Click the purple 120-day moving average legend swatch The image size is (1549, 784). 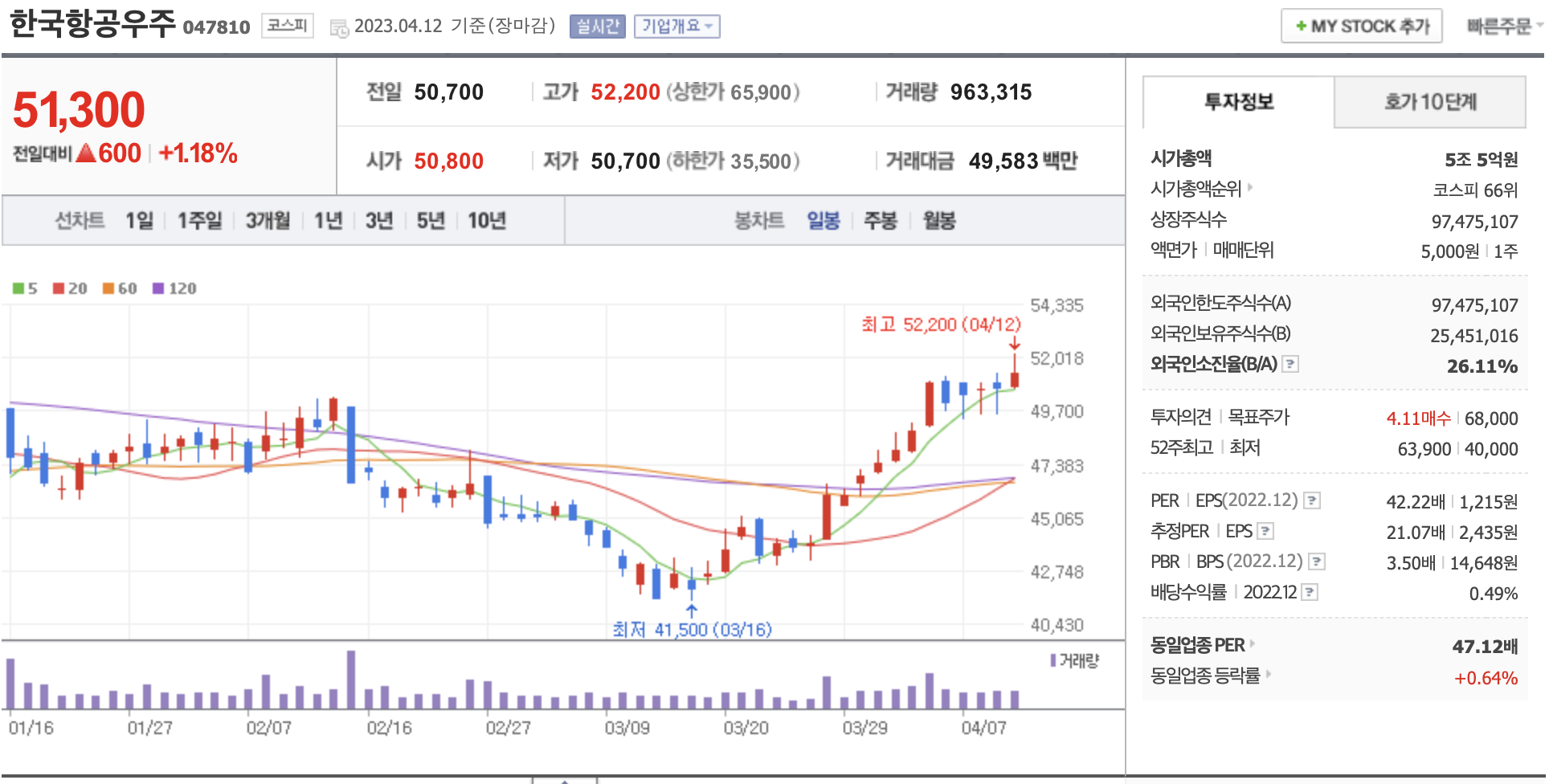pyautogui.click(x=158, y=288)
